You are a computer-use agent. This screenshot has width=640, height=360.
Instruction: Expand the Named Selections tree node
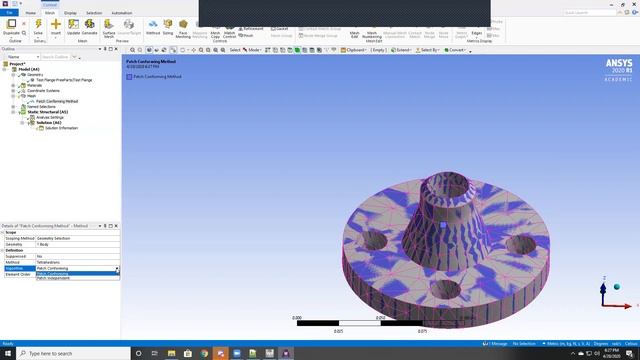(x=13, y=107)
